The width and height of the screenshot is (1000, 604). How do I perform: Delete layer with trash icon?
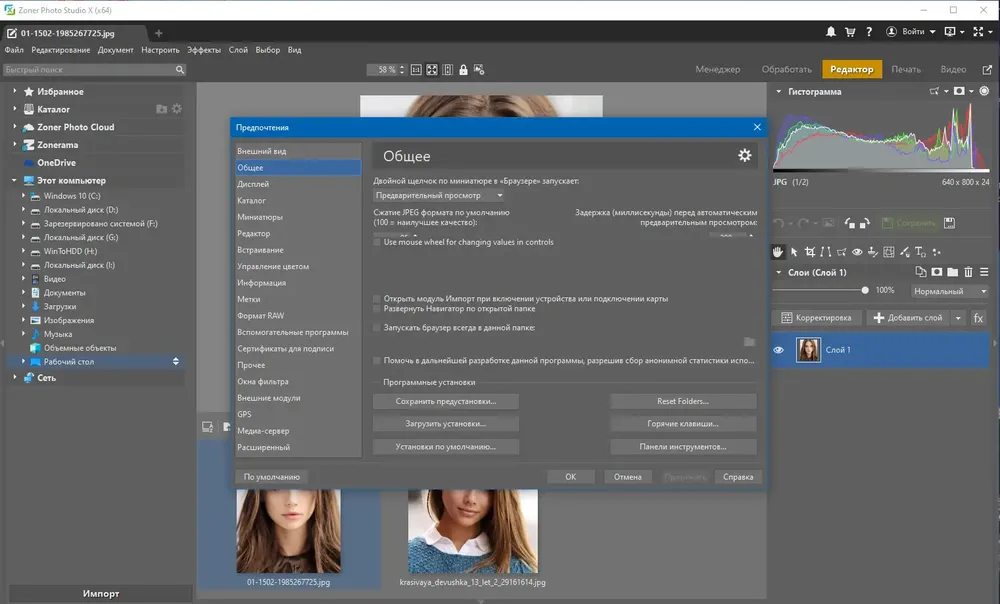(968, 272)
